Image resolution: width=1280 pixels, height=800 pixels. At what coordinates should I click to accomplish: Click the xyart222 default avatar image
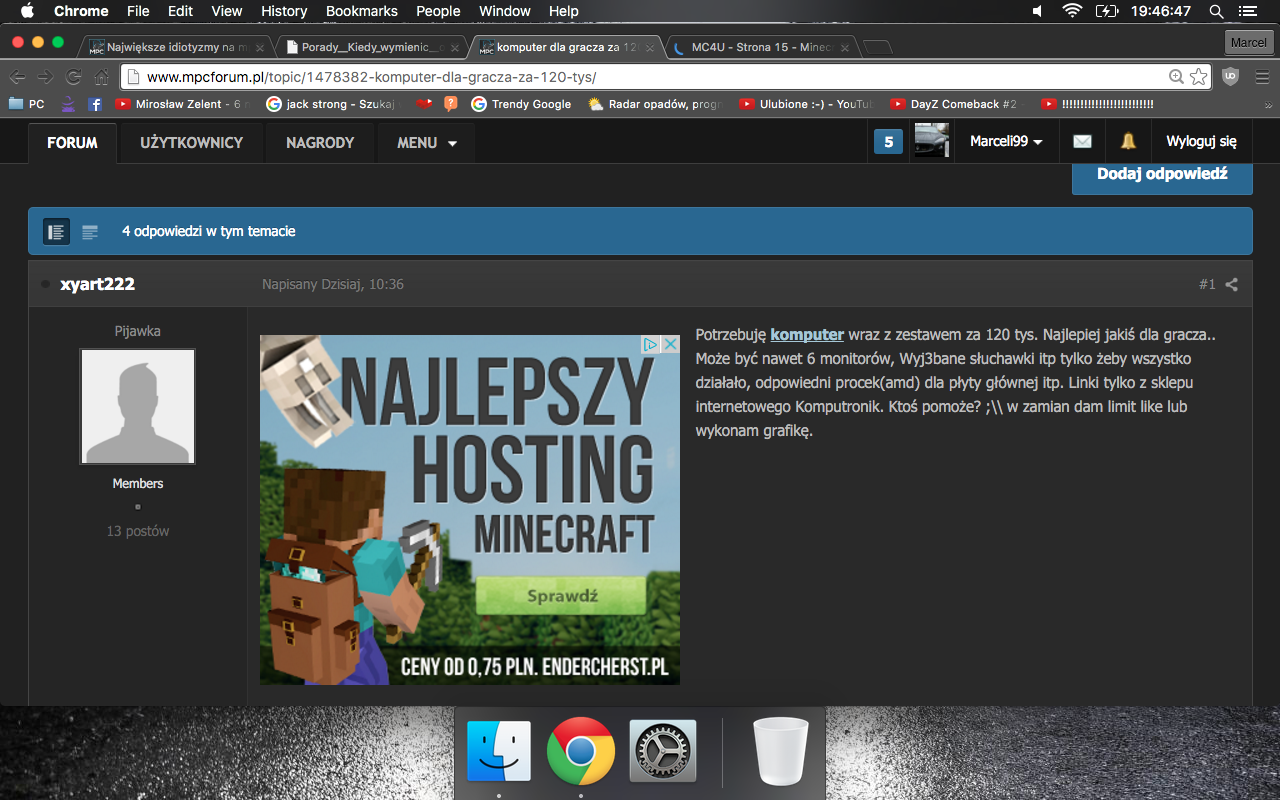click(138, 406)
